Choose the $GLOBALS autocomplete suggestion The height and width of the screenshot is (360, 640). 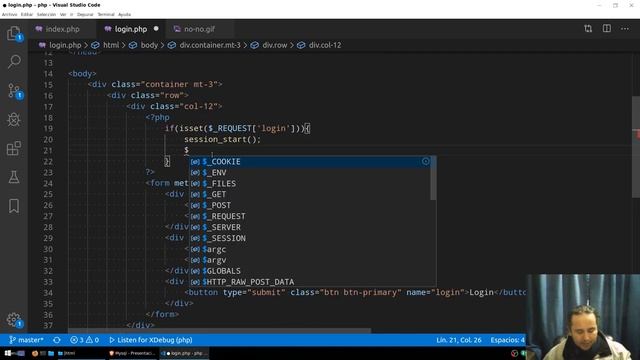coord(309,271)
